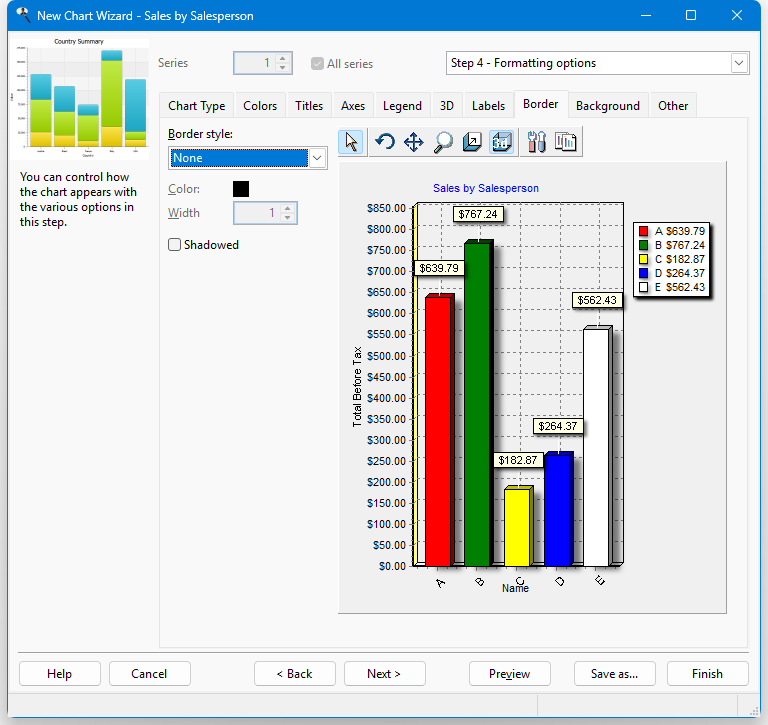Activate the zoom magnifier tool
The width and height of the screenshot is (768, 725).
443,142
